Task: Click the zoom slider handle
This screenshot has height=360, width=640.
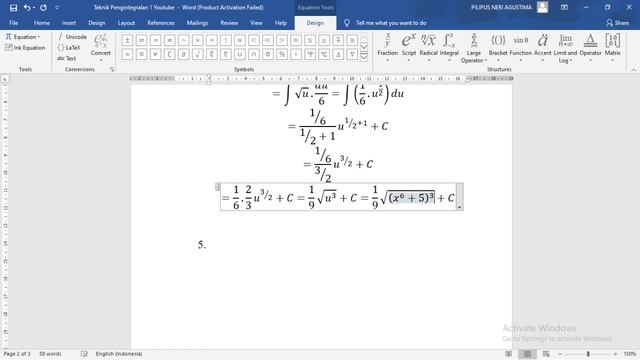Action: (588, 354)
